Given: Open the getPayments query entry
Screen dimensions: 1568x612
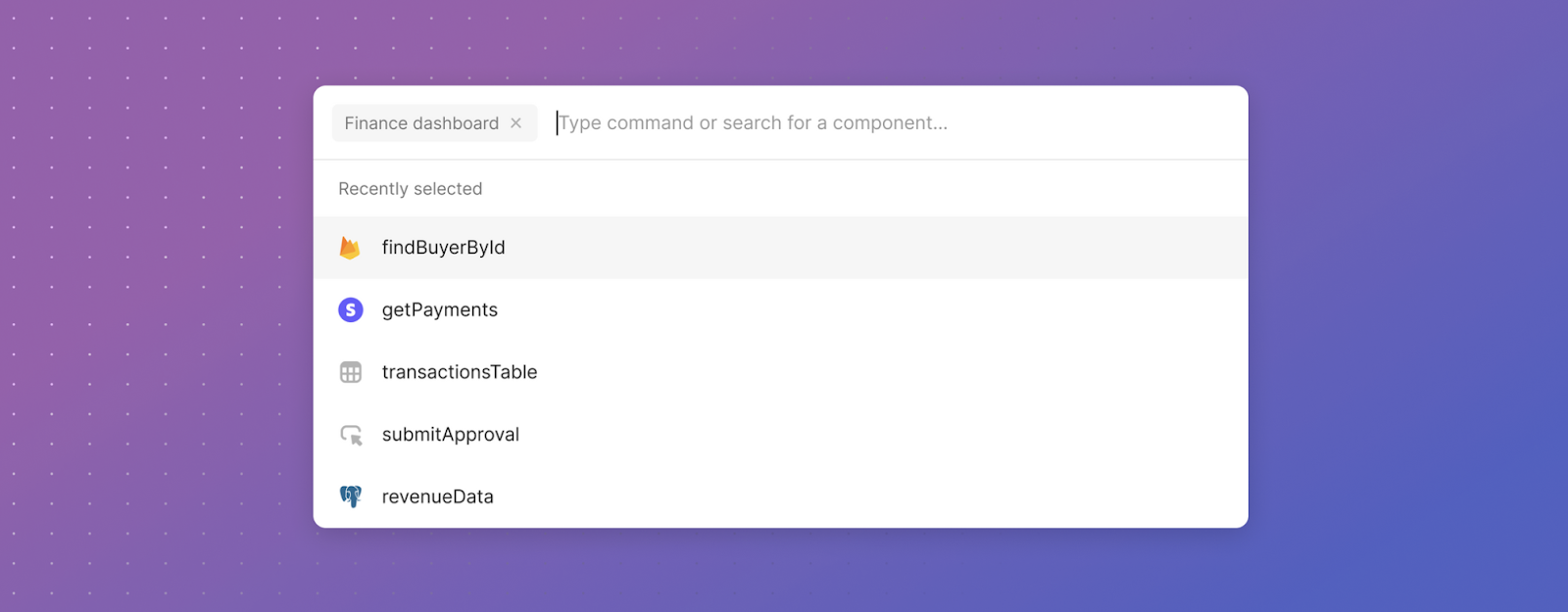Looking at the screenshot, I should point(439,310).
